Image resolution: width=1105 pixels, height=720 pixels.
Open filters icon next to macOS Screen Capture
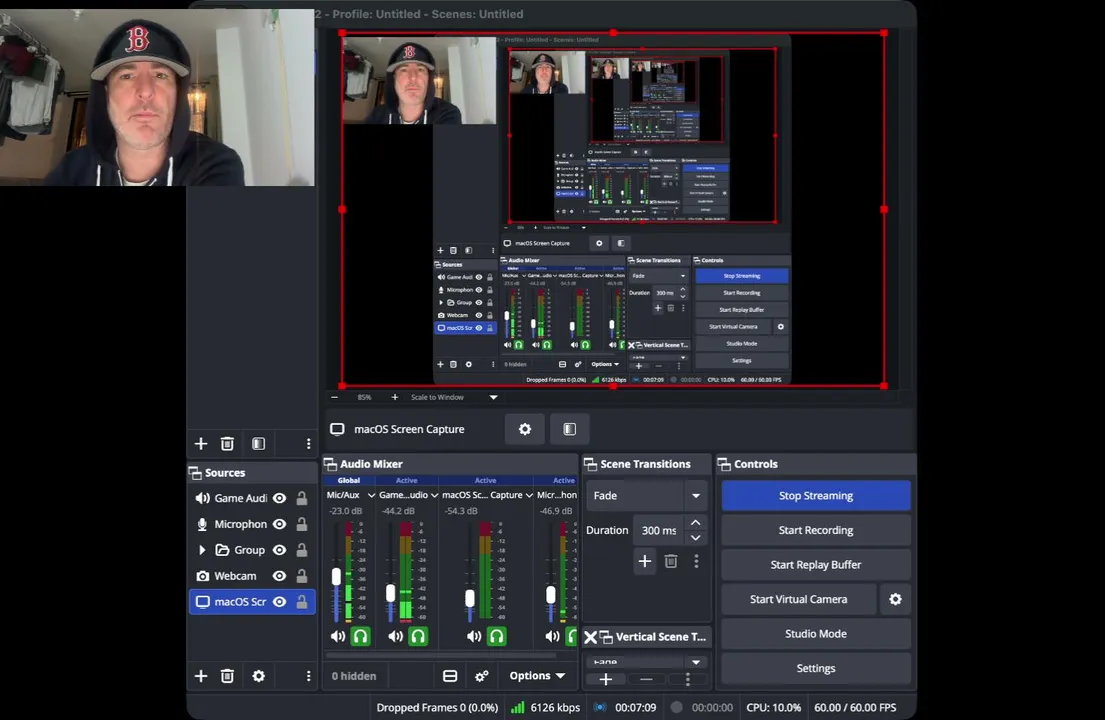point(569,429)
